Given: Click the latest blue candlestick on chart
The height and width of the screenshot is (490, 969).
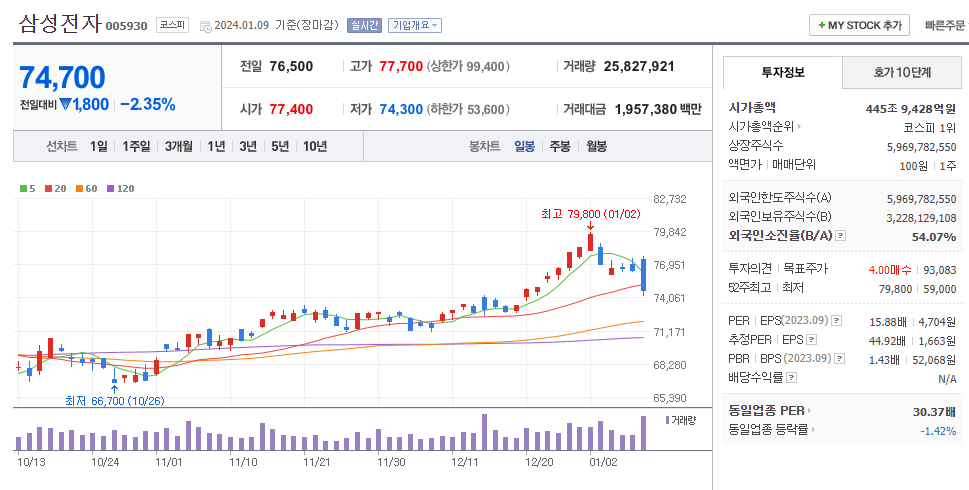Looking at the screenshot, I should (x=643, y=275).
